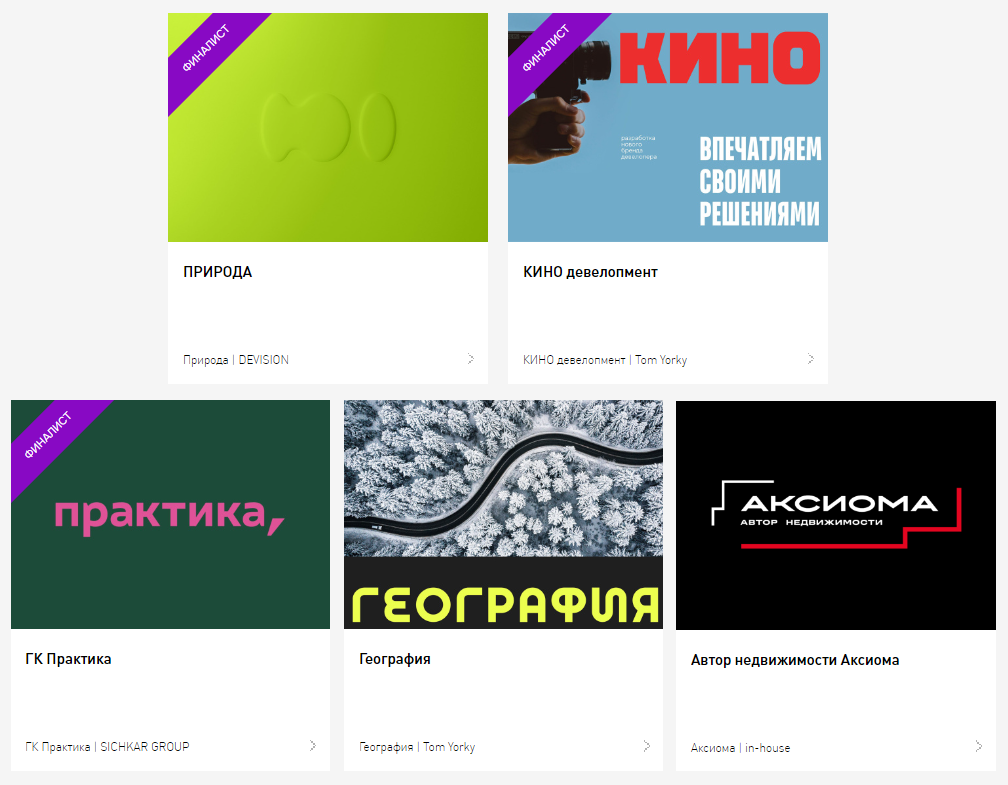Click the chevron on Аксиома card
Image resolution: width=1008 pixels, height=785 pixels.
pos(978,746)
